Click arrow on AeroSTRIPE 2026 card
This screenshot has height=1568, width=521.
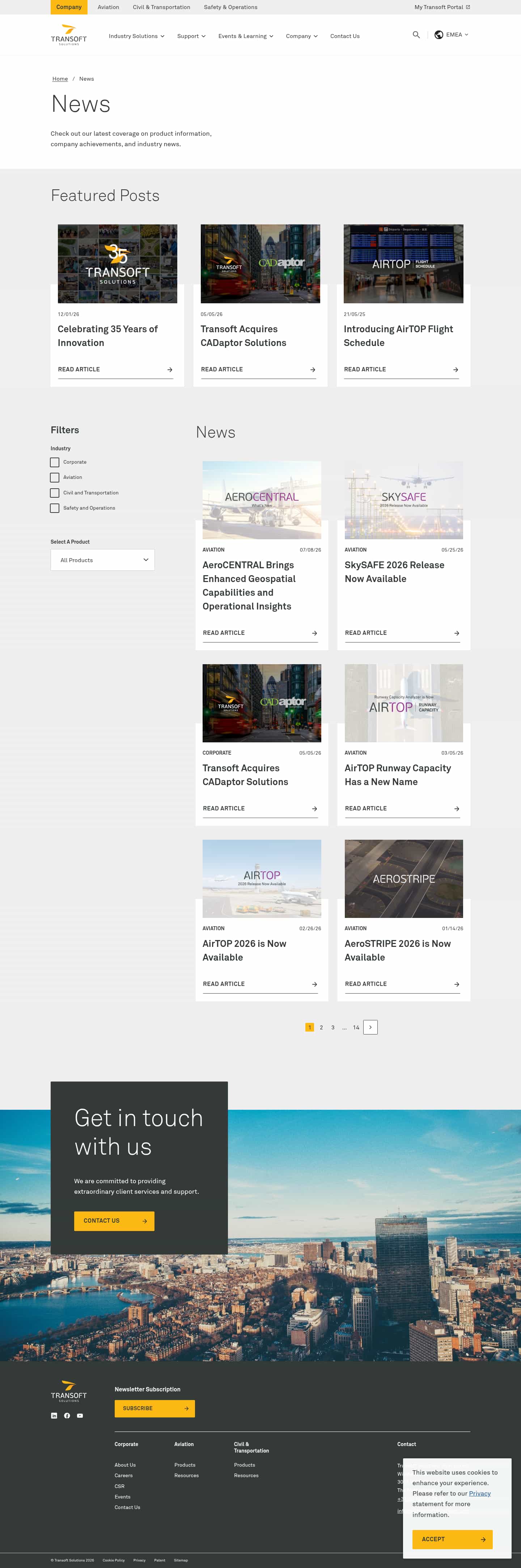pyautogui.click(x=457, y=984)
